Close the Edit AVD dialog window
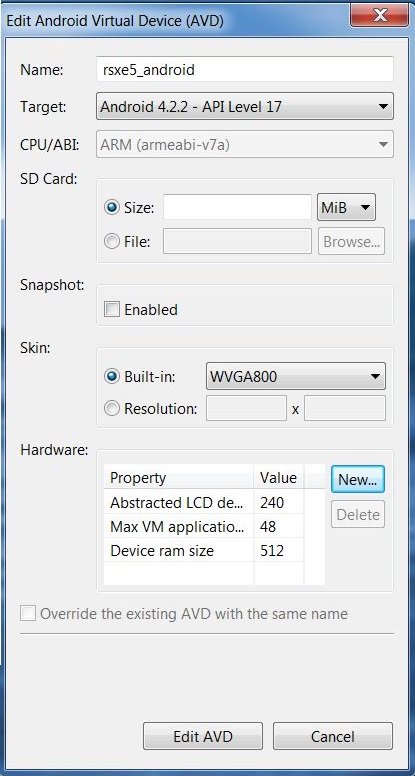 [379, 15]
